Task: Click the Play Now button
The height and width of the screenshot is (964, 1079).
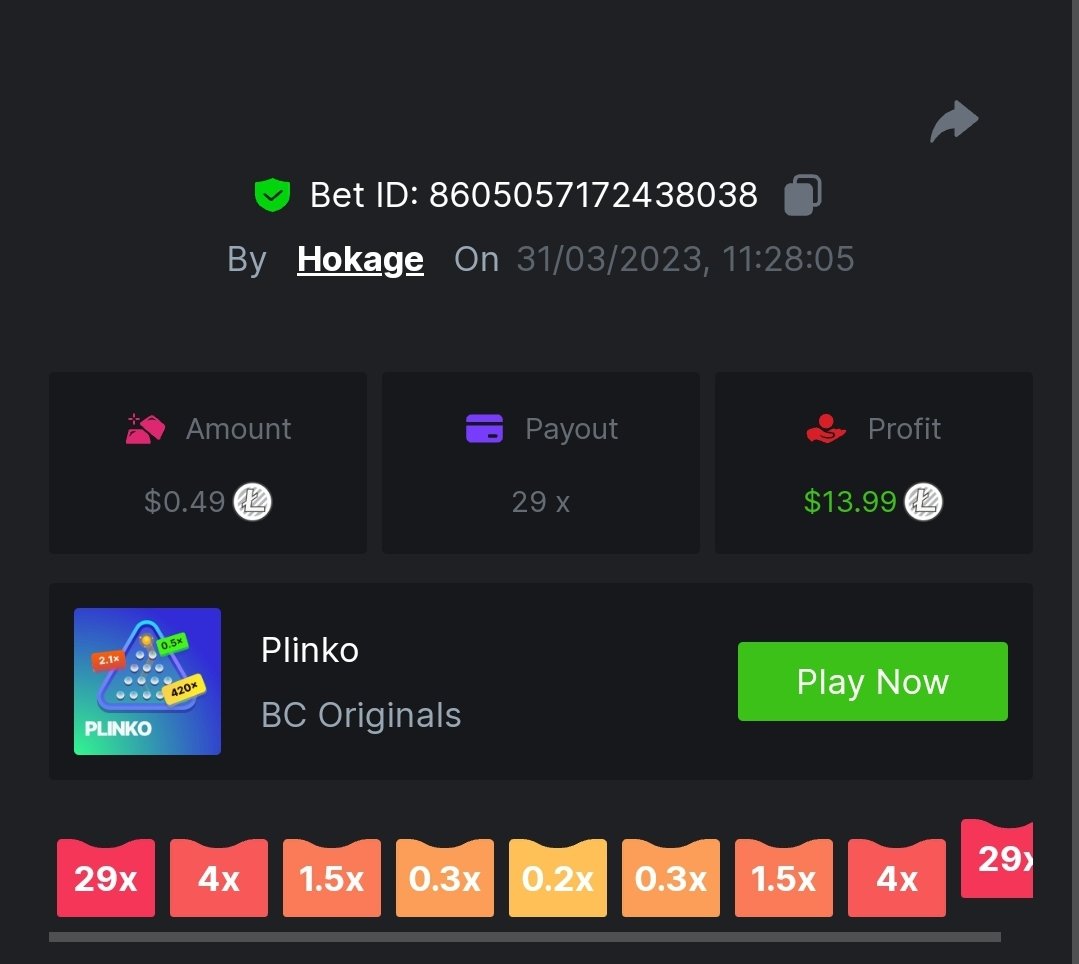Action: tap(873, 681)
